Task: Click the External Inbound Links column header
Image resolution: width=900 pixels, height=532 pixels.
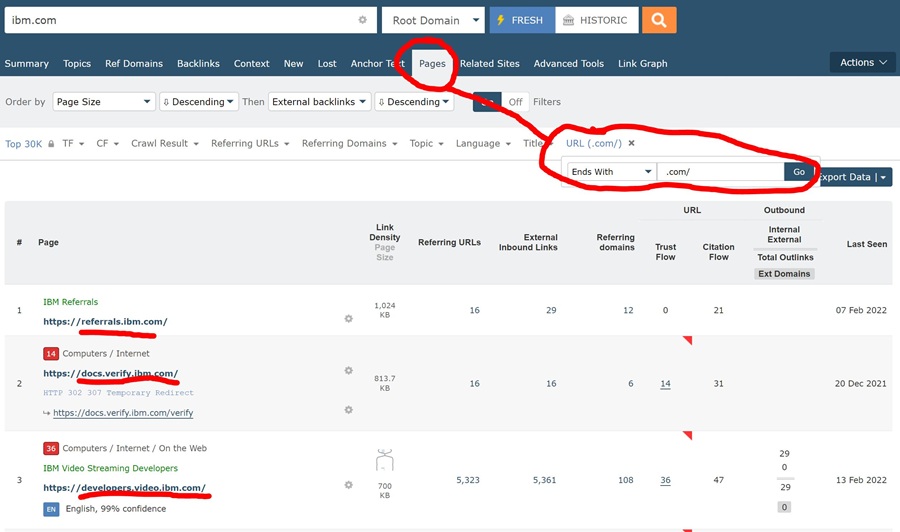Action: (x=528, y=242)
